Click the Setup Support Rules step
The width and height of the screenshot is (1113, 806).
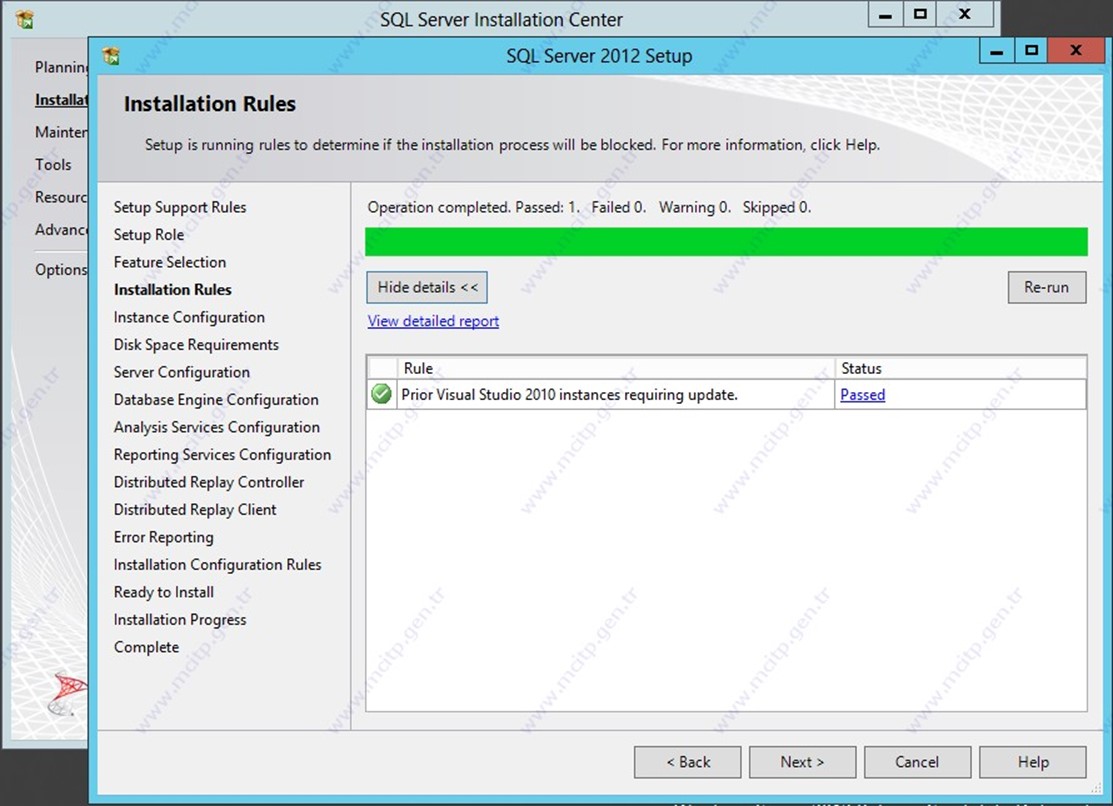click(x=180, y=207)
